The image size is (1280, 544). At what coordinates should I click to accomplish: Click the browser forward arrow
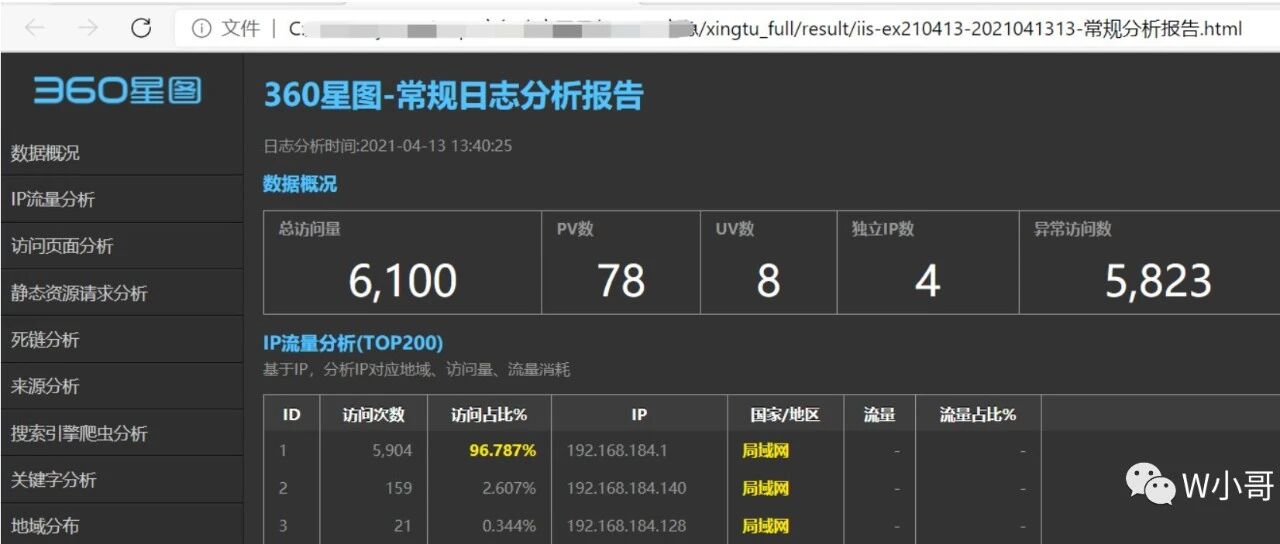pos(88,28)
